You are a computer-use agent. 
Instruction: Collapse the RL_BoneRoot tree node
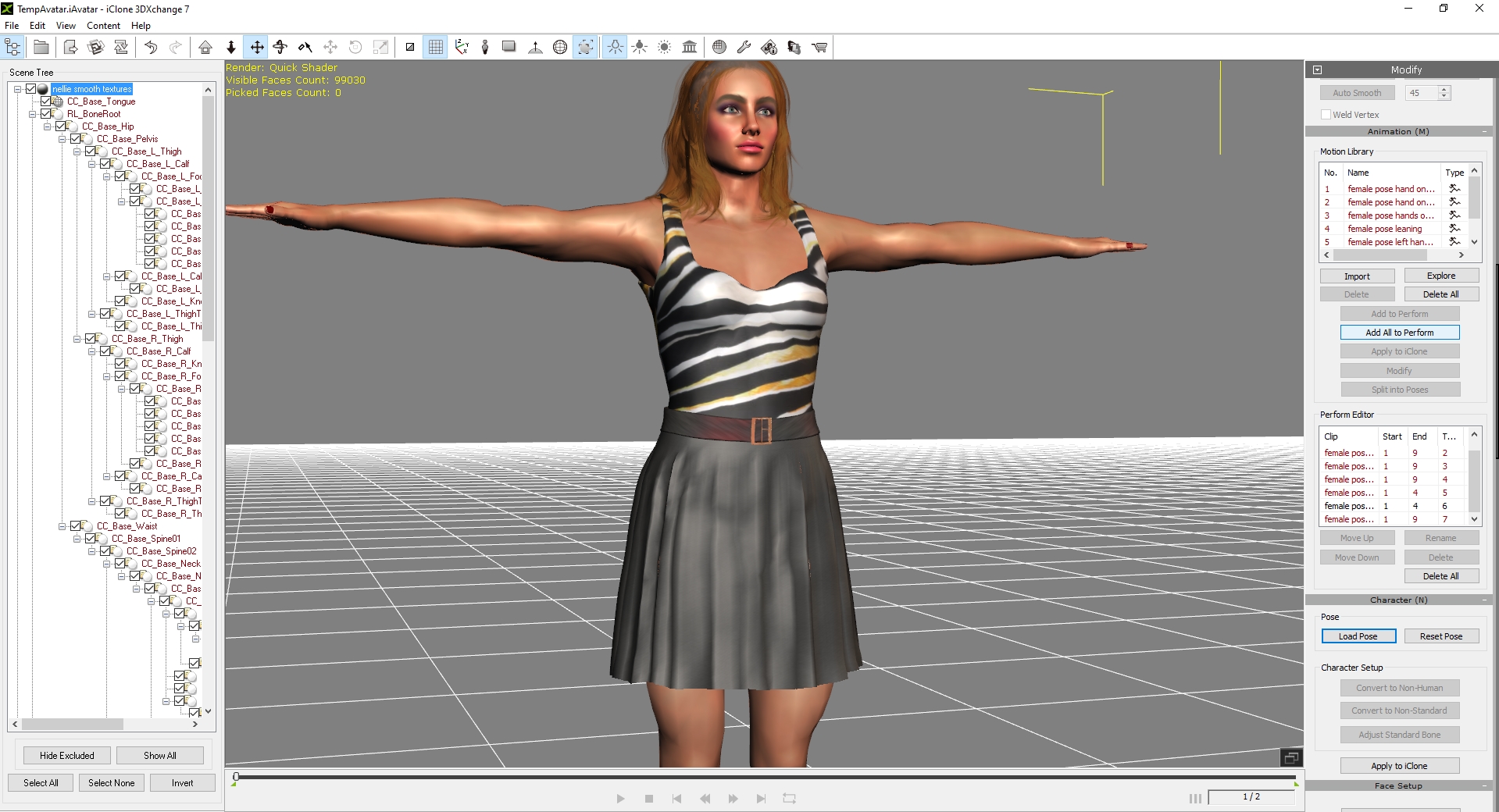pos(33,114)
